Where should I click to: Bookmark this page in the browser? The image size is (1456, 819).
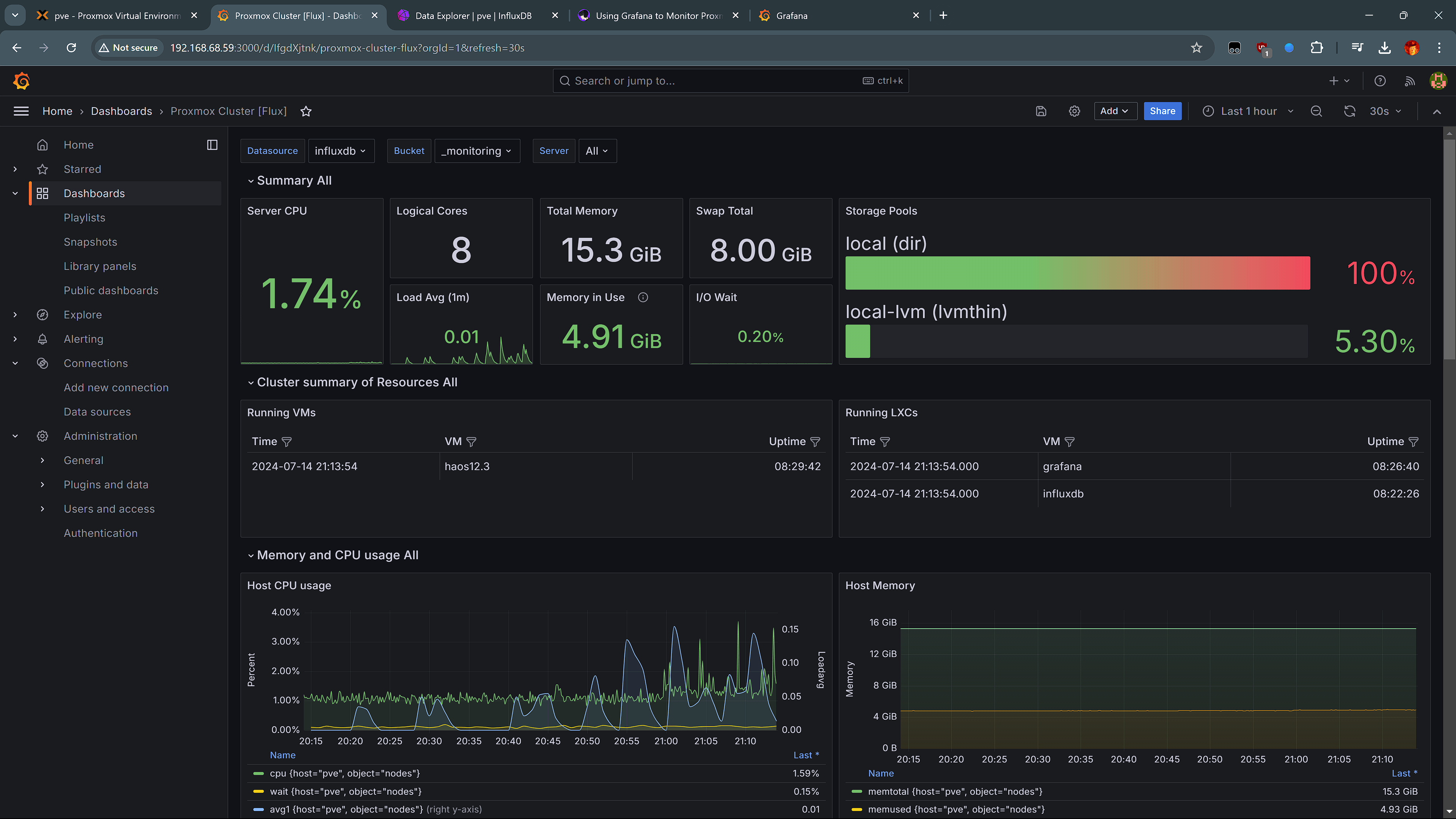tap(1196, 48)
